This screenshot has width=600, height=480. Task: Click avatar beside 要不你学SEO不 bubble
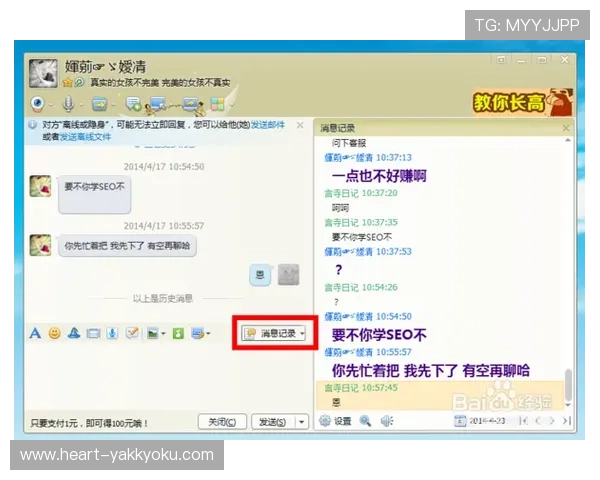[40, 186]
